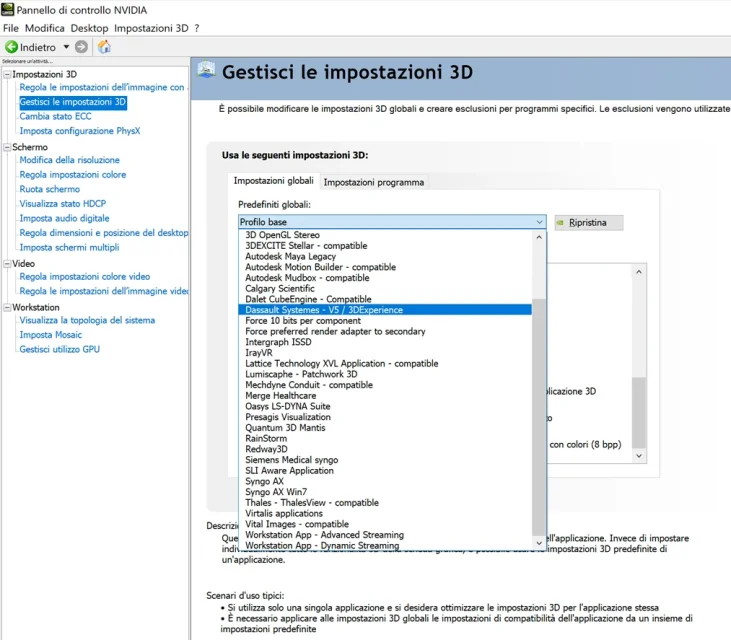The width and height of the screenshot is (731, 640).
Task: Open Imposta audio digitale link
Action: tap(64, 218)
